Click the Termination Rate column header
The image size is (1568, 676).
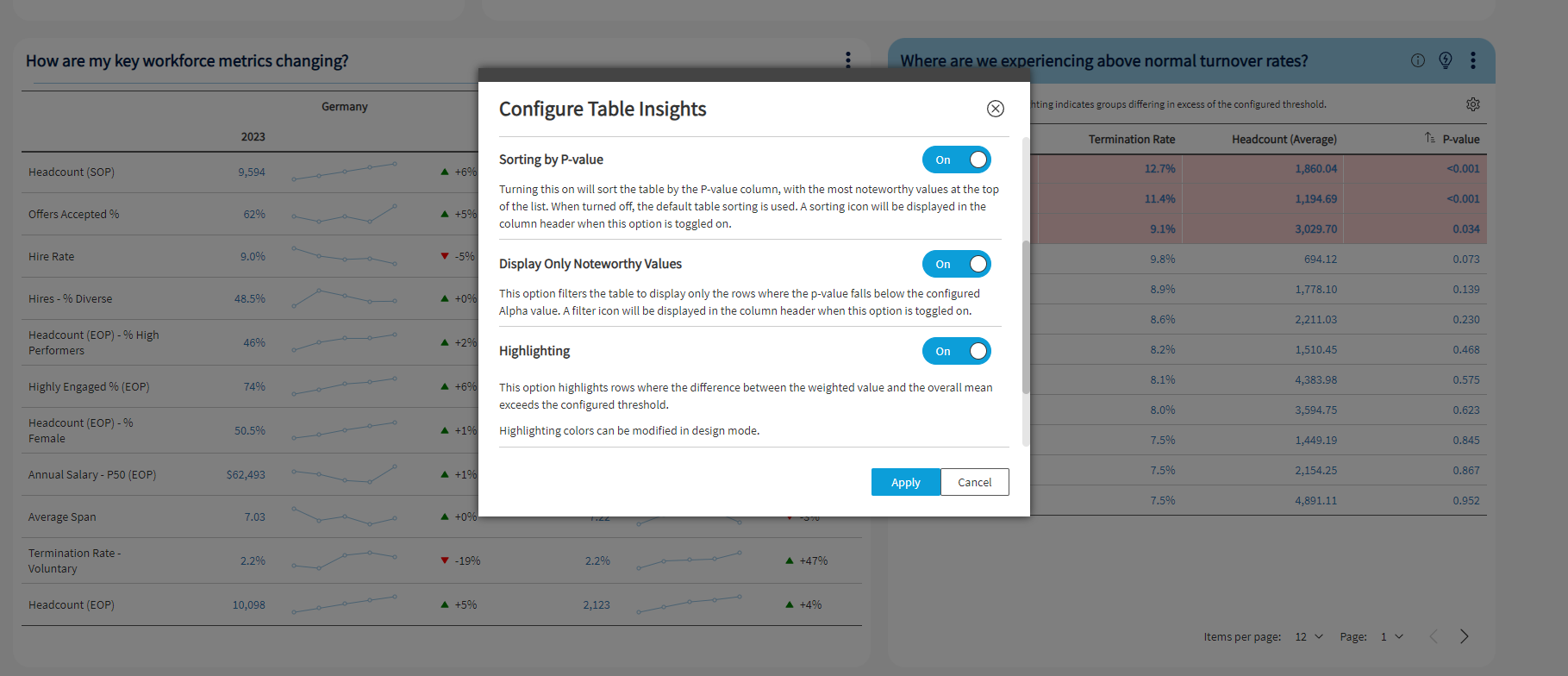point(1132,139)
